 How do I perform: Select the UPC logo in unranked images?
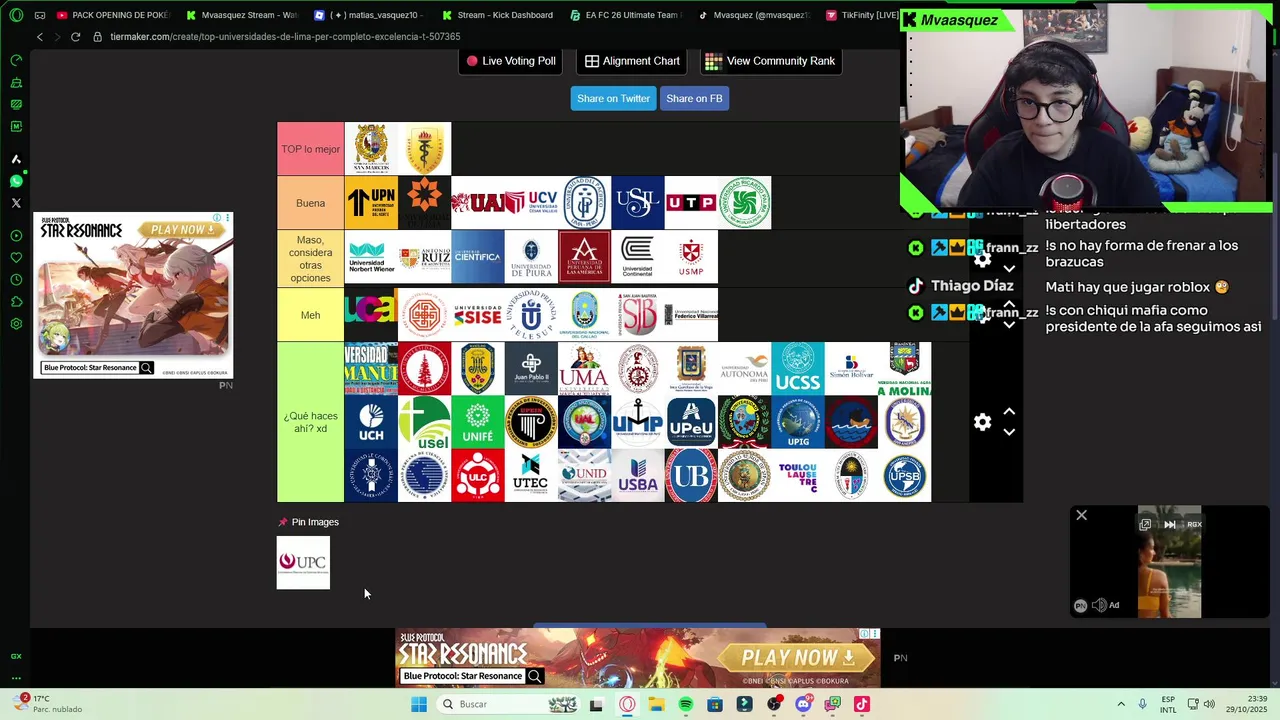(303, 562)
